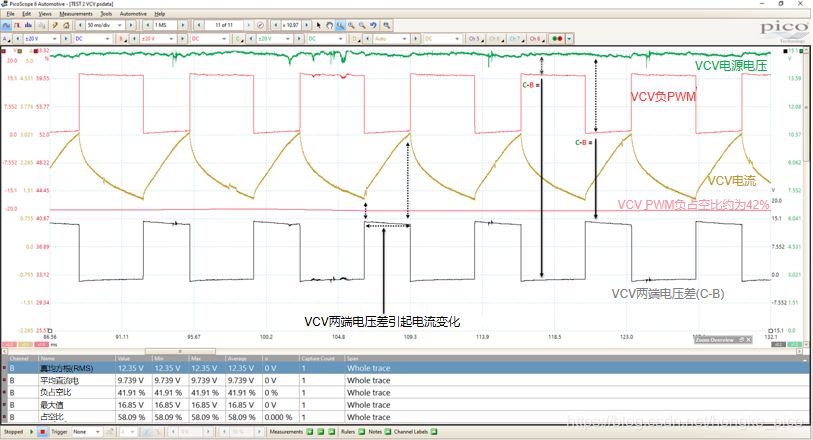Delete measurement with third green icon
Image resolution: width=813 pixels, height=440 pixels.
click(x=331, y=432)
